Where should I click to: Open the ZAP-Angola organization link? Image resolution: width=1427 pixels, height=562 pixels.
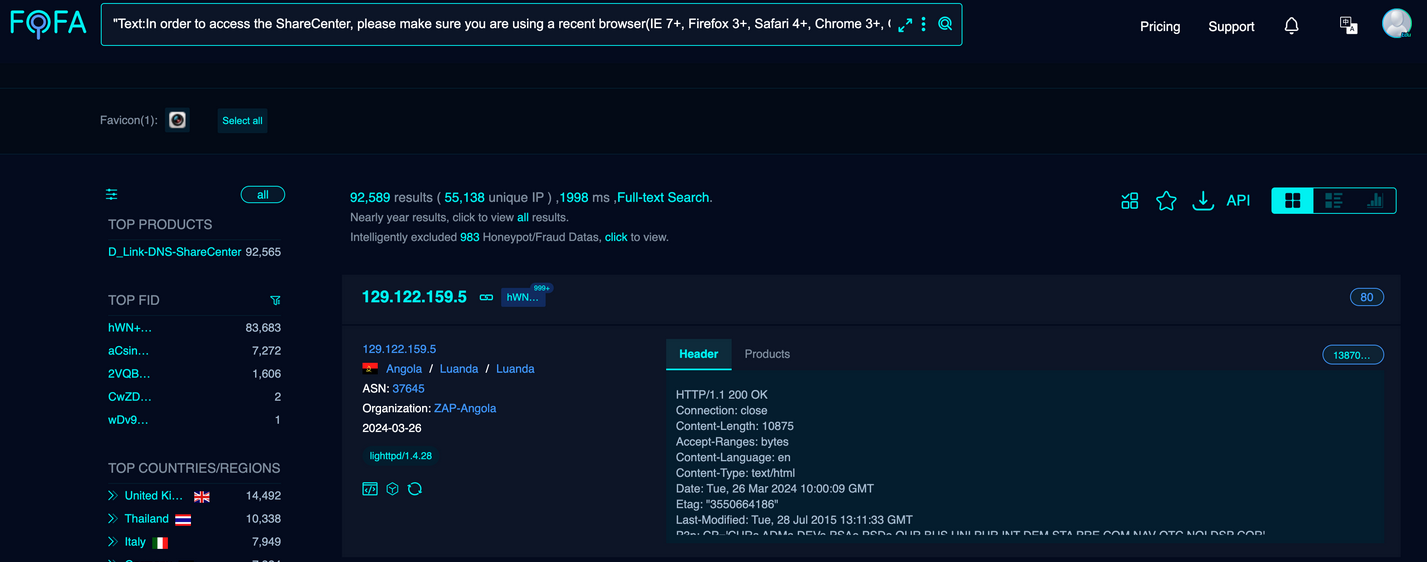tap(465, 408)
